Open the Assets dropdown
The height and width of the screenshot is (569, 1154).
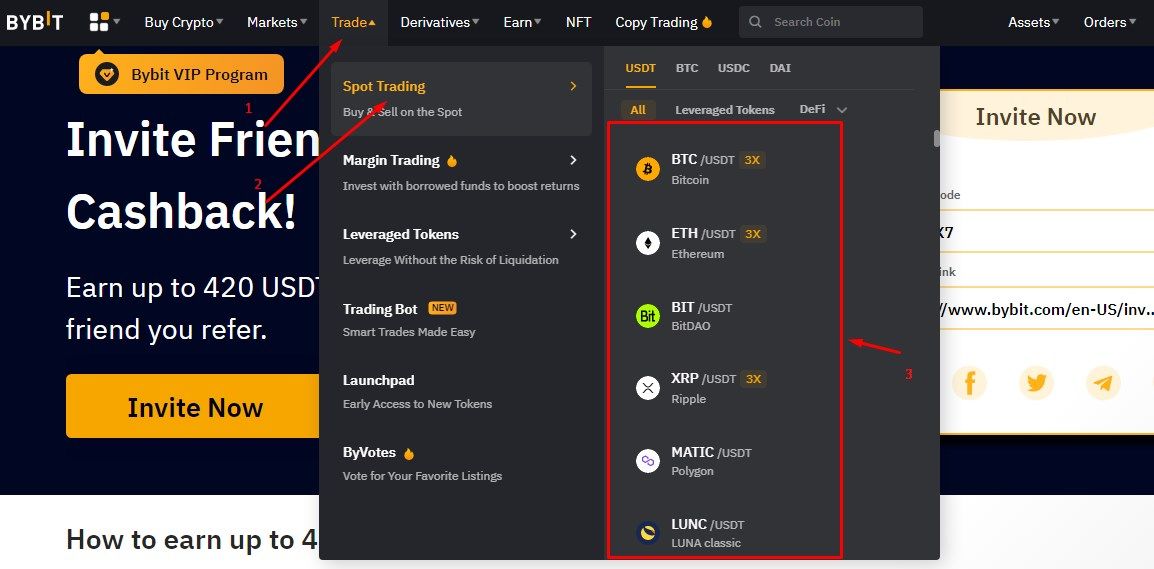[x=1033, y=22]
